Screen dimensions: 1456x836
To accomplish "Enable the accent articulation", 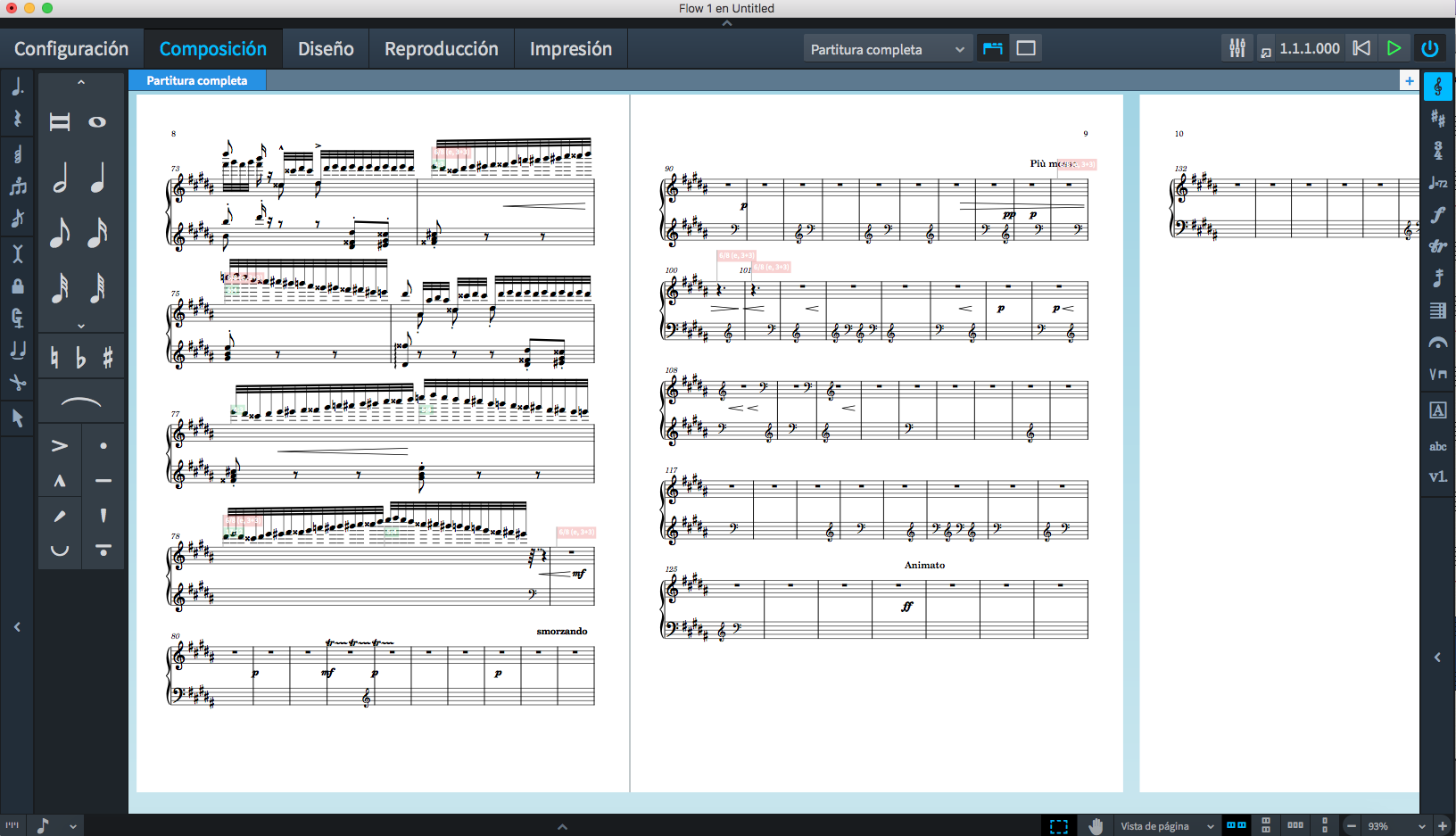I will click(x=59, y=444).
